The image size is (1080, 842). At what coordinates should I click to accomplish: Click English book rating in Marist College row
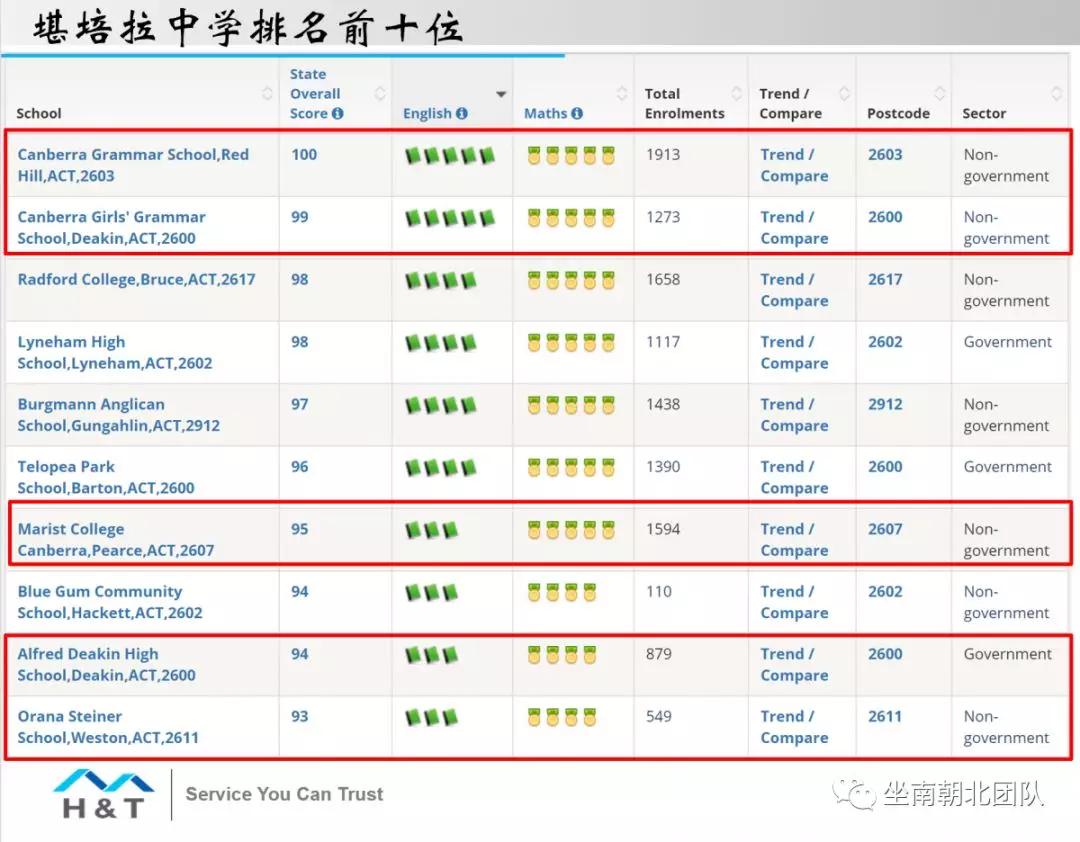431,530
